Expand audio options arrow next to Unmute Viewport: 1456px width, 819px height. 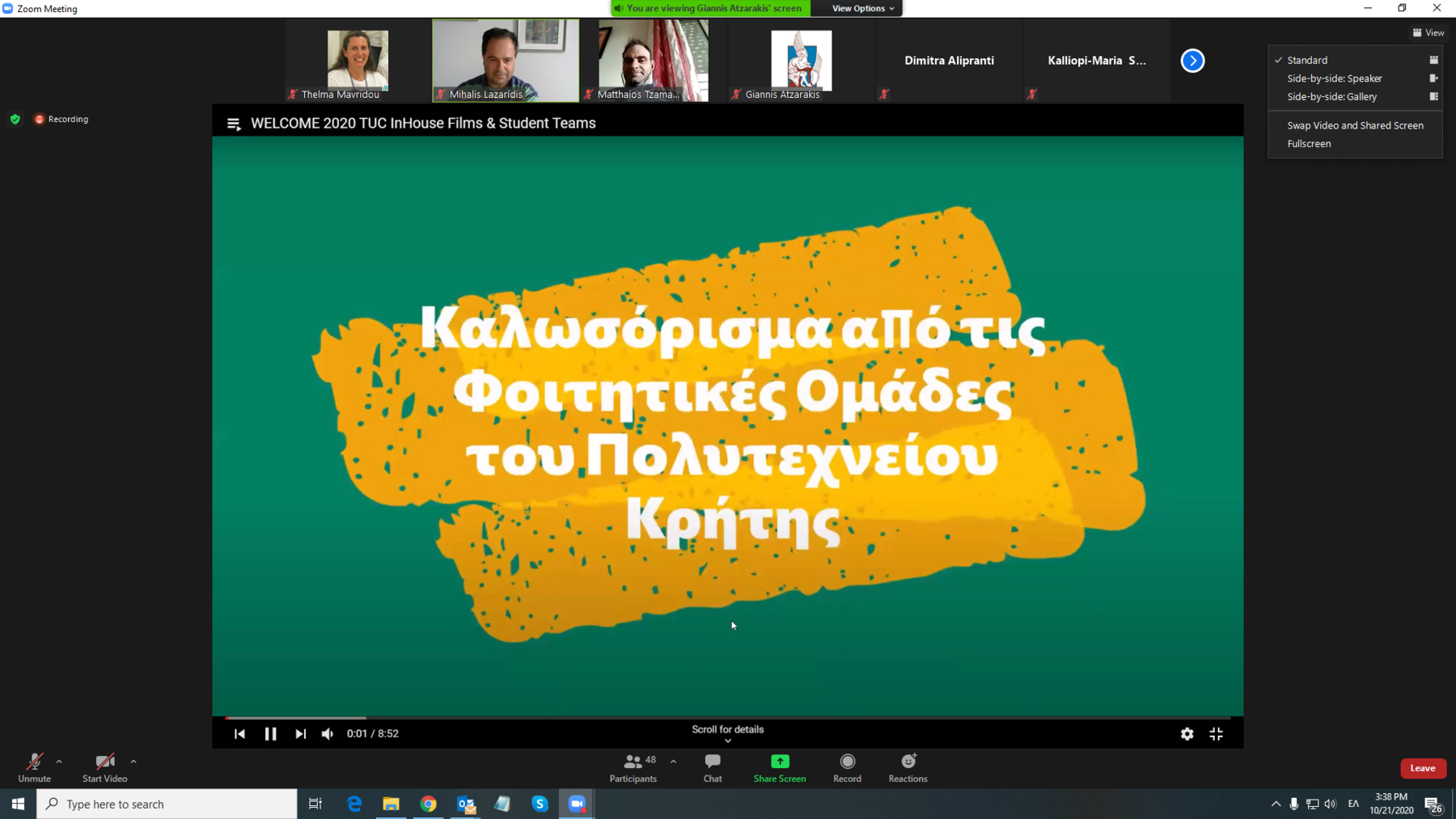click(59, 761)
